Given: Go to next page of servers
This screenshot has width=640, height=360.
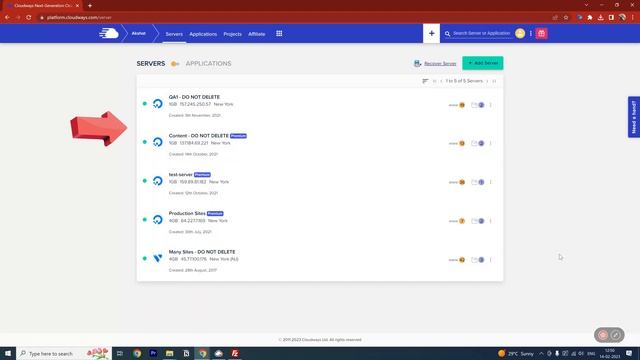Looking at the screenshot, I should tap(487, 81).
